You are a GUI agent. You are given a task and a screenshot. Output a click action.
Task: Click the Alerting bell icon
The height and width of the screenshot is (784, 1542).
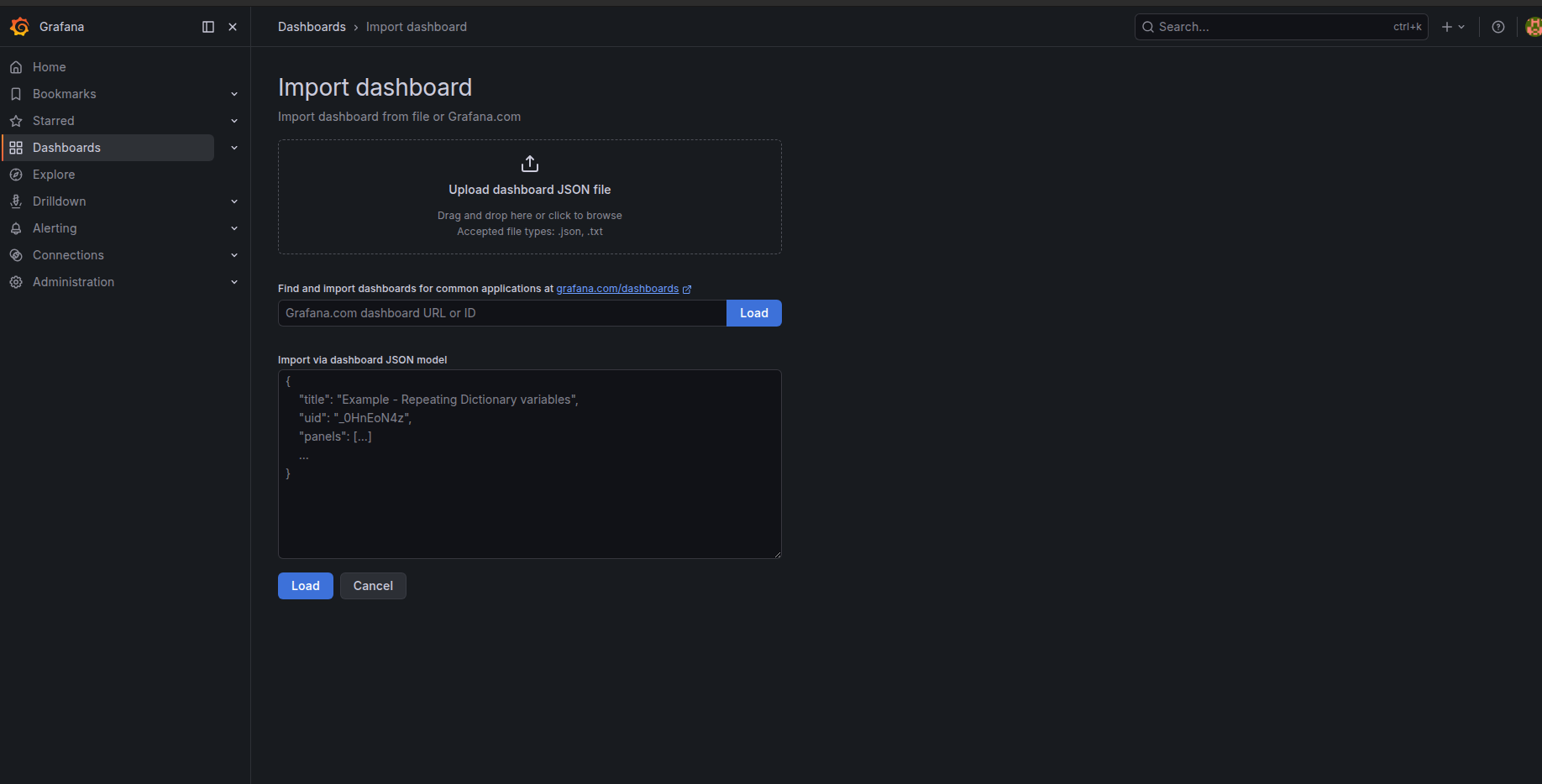click(16, 228)
